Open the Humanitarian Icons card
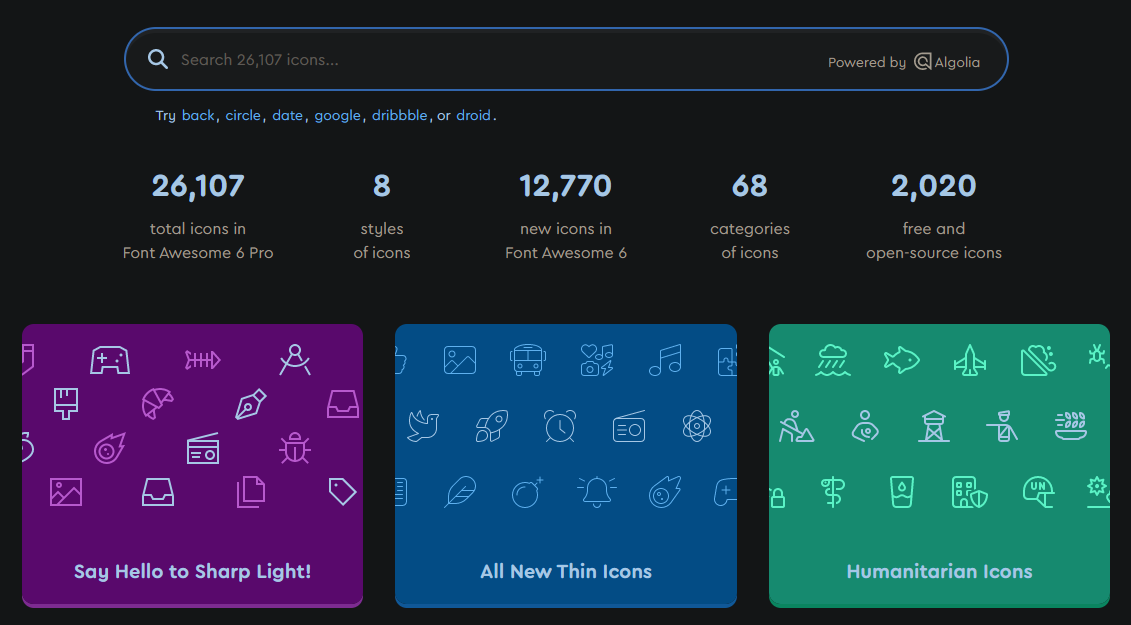 939,571
